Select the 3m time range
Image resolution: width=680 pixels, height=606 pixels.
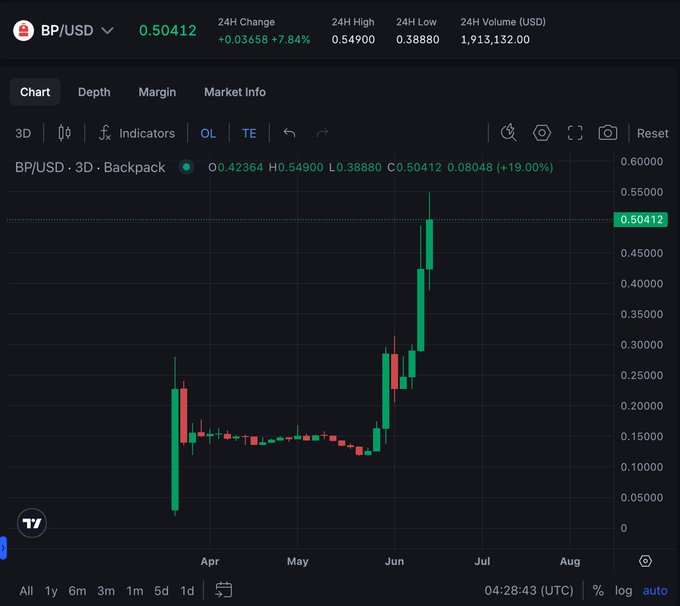point(106,590)
